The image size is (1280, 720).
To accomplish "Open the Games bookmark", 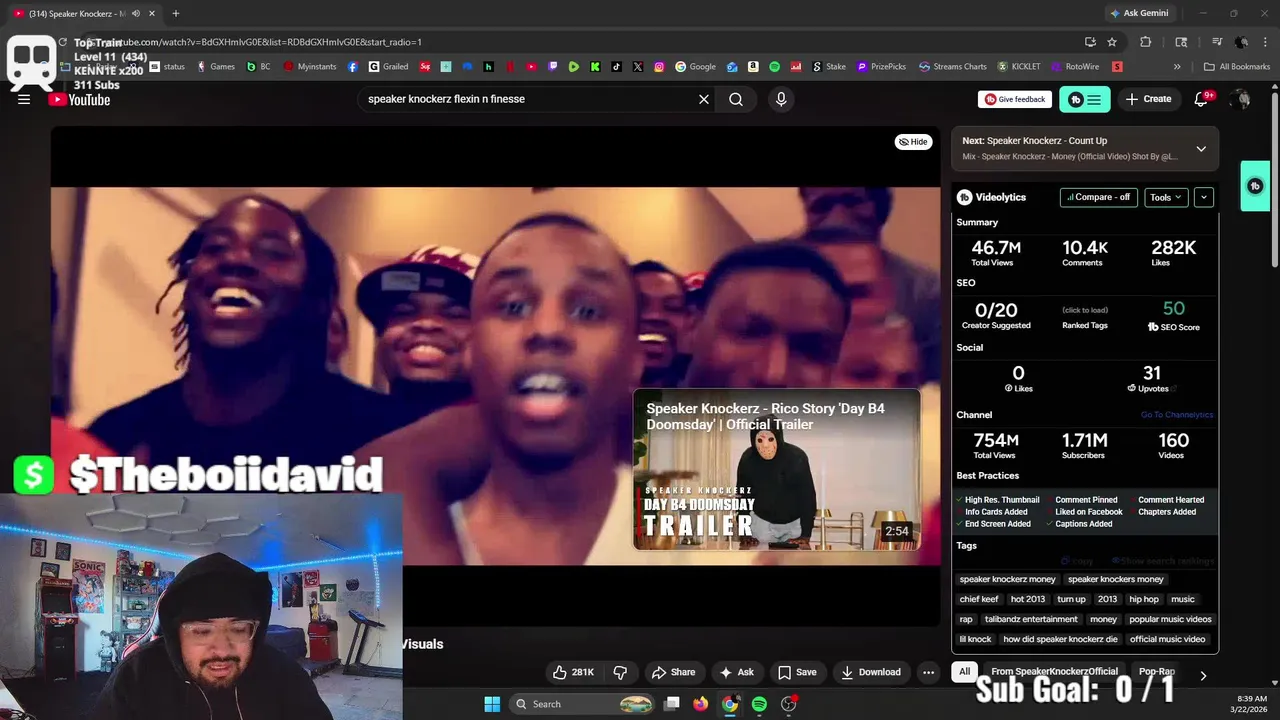I will 216,67.
